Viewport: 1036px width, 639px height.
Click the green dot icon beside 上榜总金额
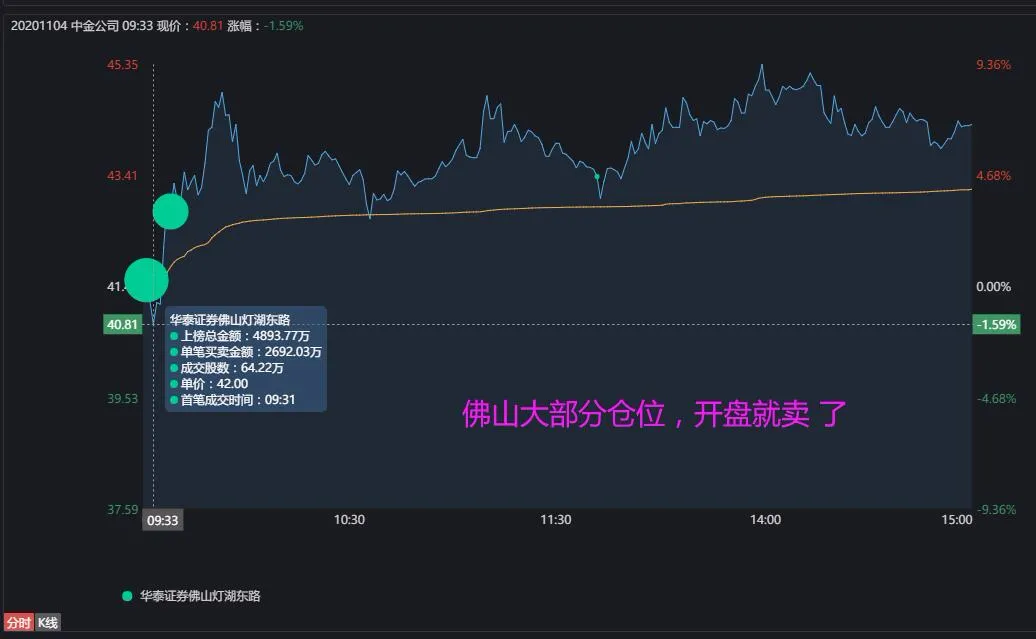[x=173, y=335]
